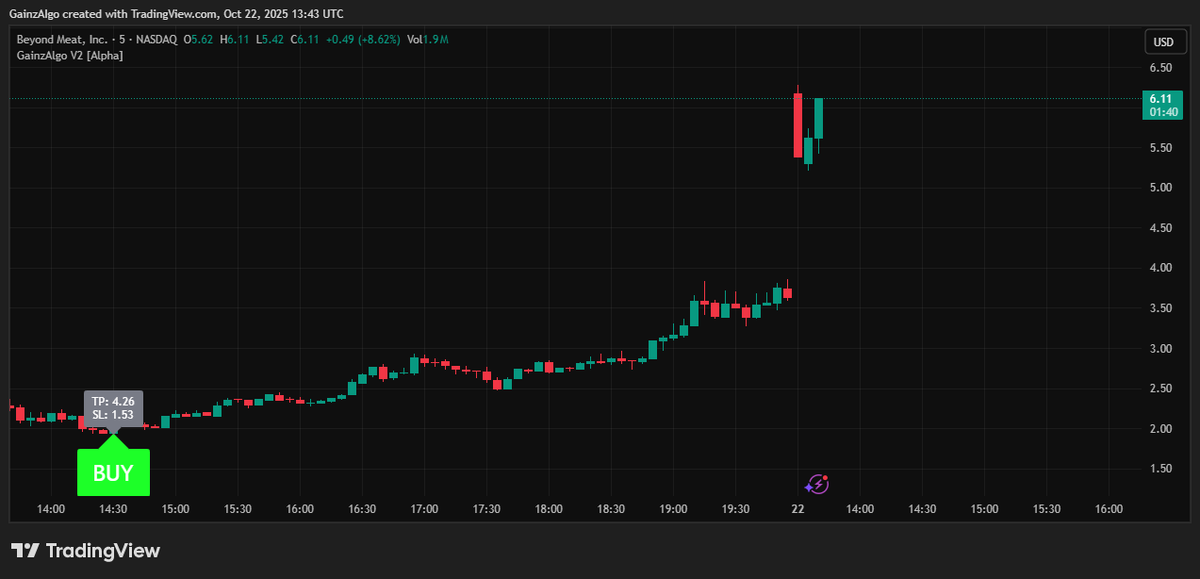Click the TradingView logo
Image resolution: width=1200 pixels, height=579 pixels.
pos(85,551)
